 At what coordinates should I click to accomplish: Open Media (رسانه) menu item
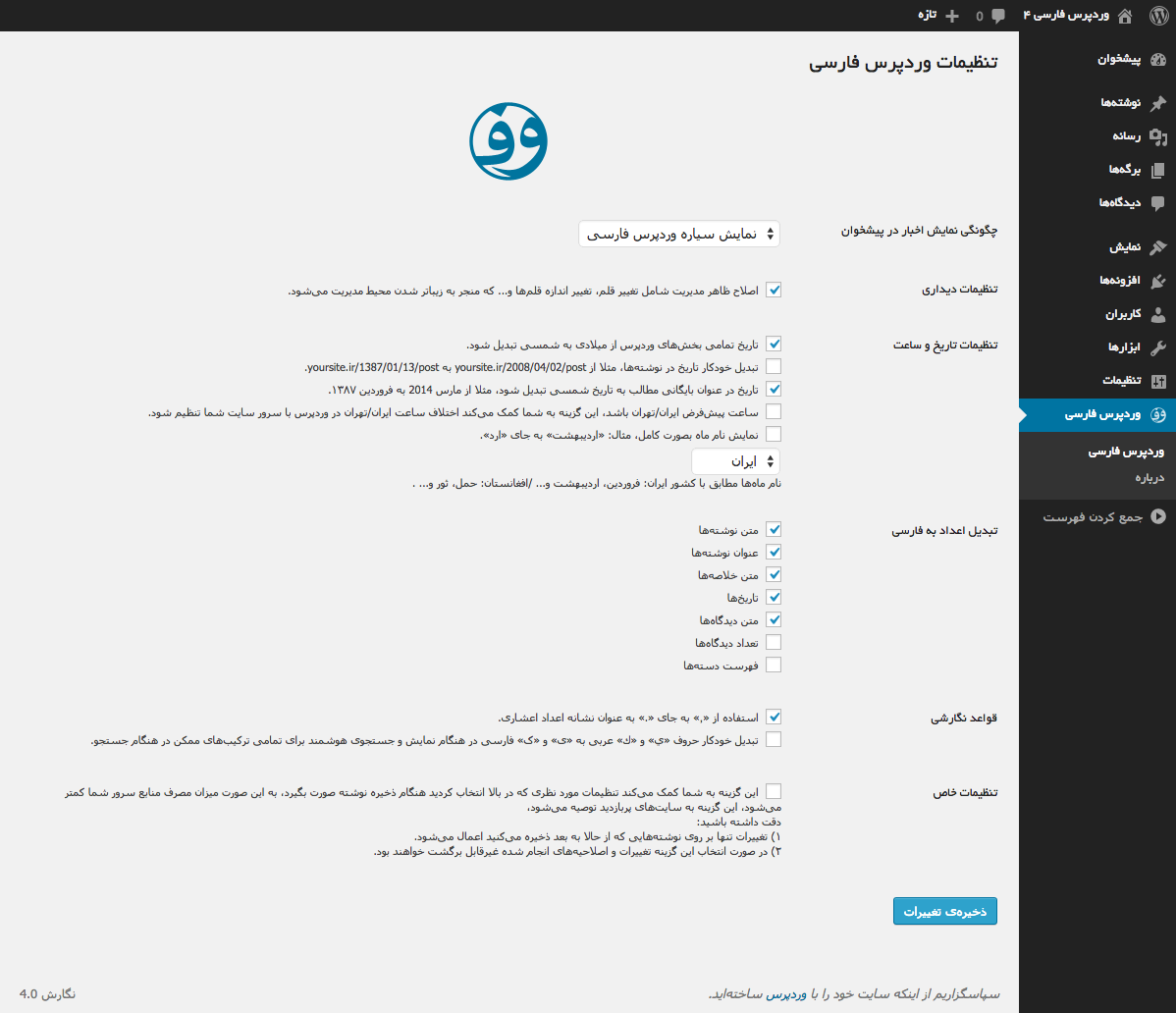[1097, 136]
